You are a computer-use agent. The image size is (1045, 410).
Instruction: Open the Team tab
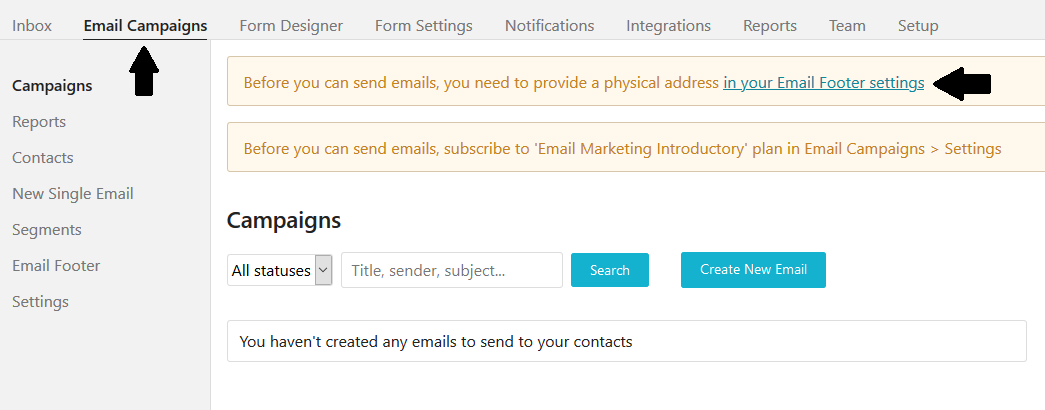point(847,26)
